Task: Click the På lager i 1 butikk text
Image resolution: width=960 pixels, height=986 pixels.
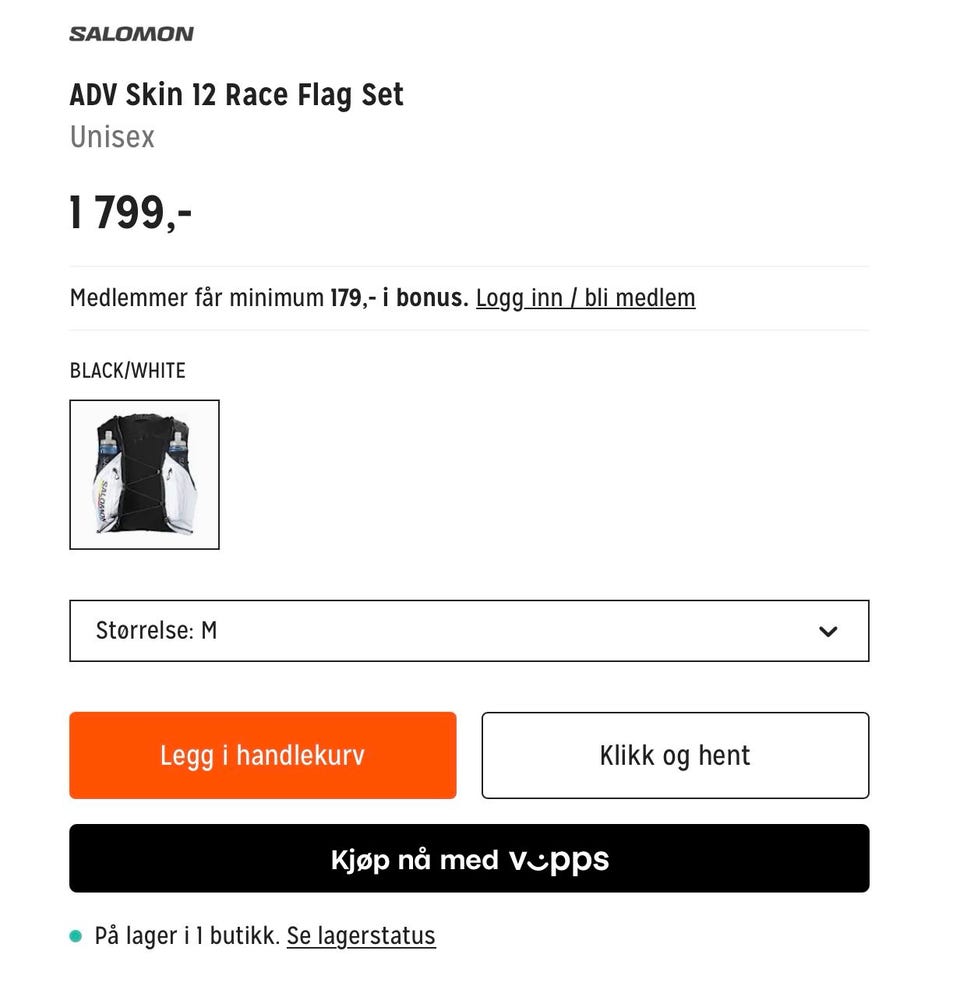Action: pyautogui.click(x=187, y=936)
